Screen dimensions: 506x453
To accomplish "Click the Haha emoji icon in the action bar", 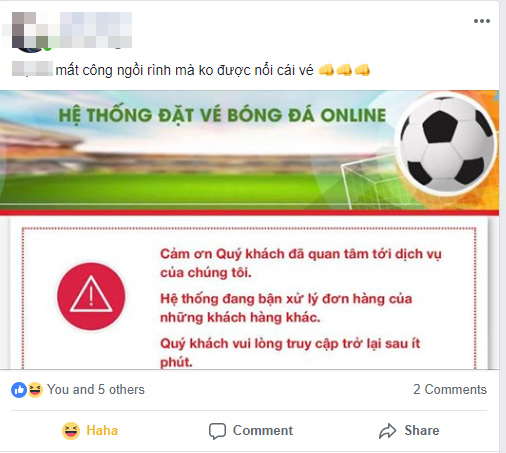I will coord(71,431).
